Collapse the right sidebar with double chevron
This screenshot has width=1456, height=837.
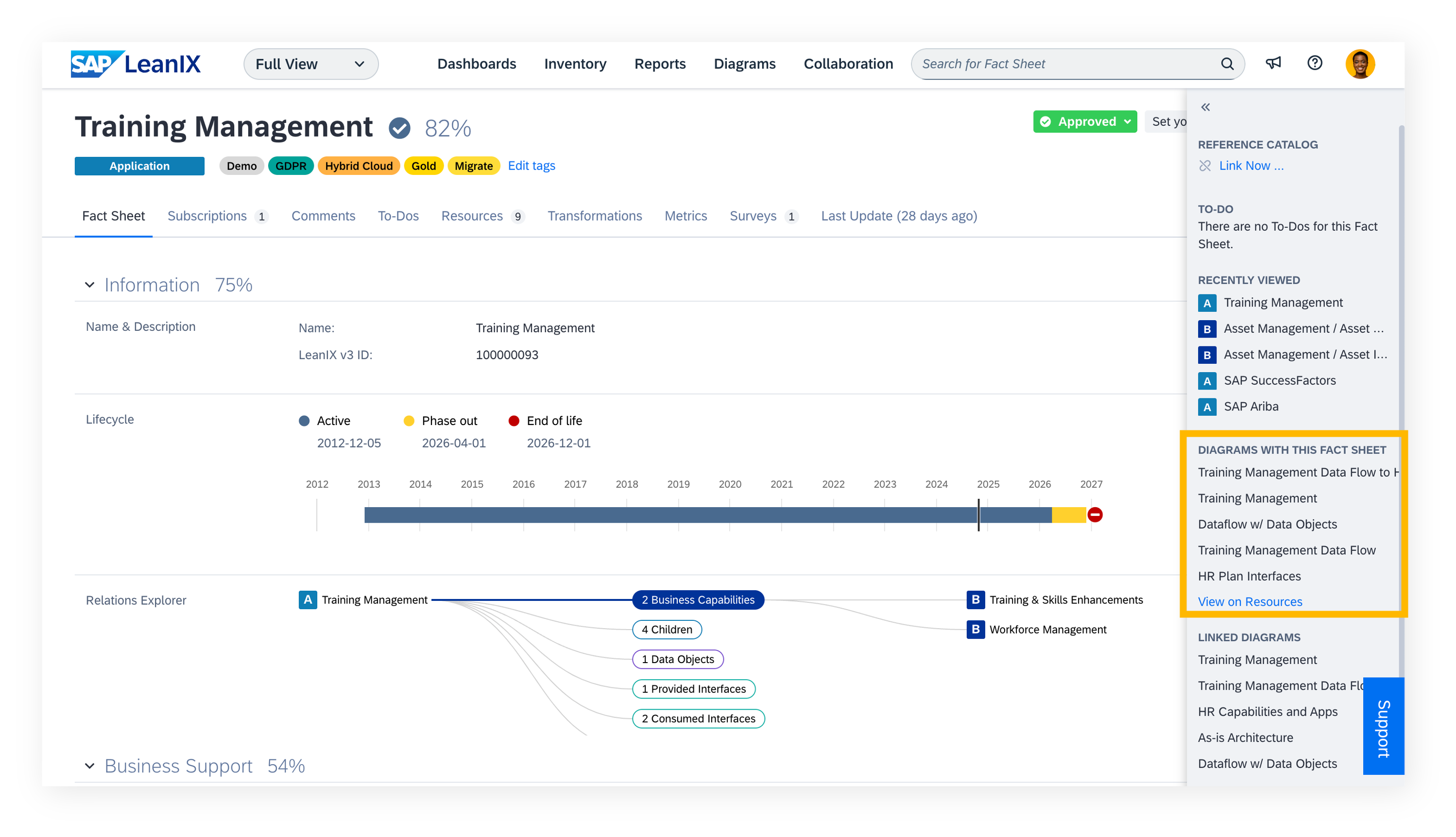tap(1205, 107)
